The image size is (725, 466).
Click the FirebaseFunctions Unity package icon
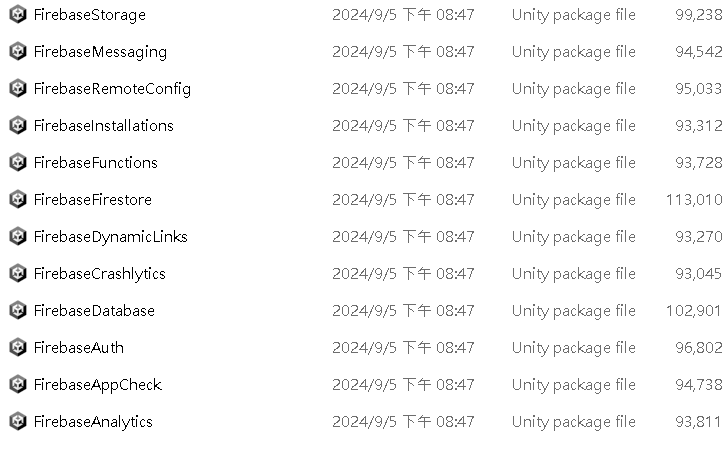coord(18,162)
